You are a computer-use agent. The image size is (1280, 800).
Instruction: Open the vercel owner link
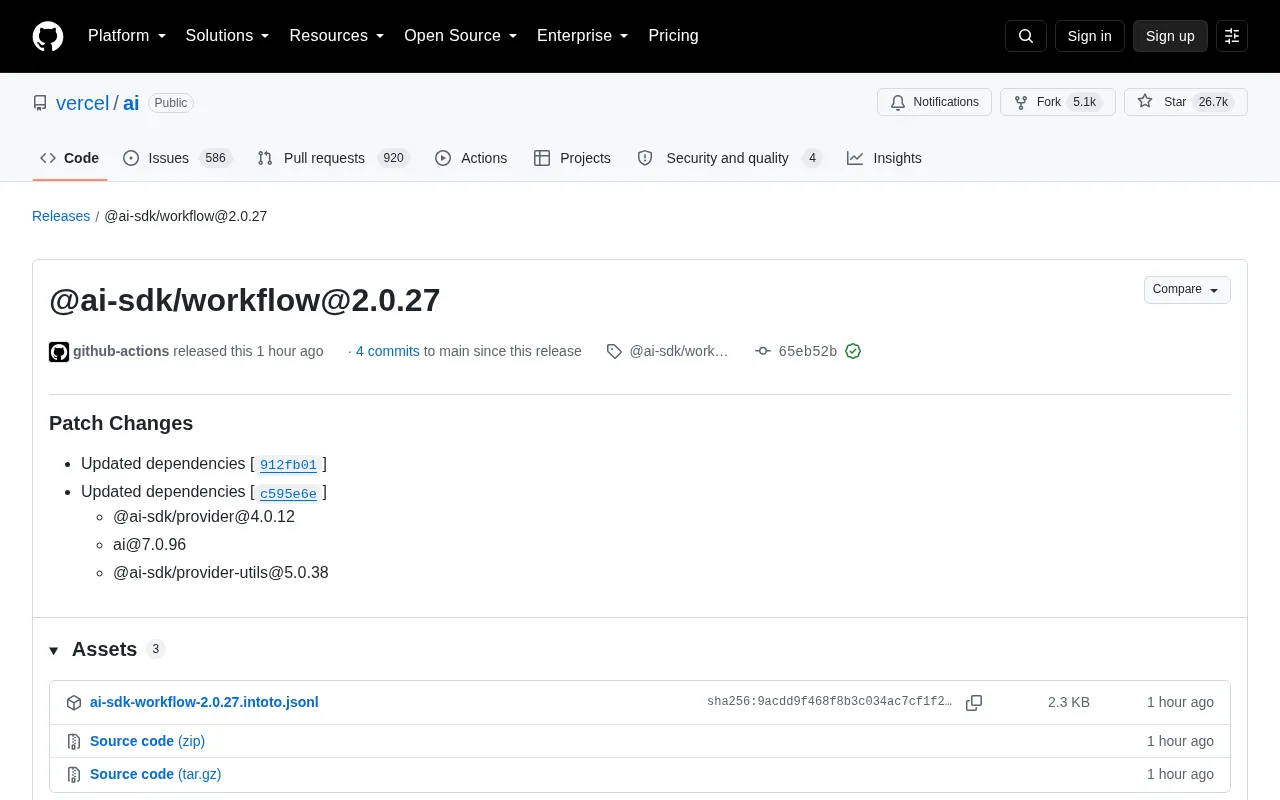82,103
